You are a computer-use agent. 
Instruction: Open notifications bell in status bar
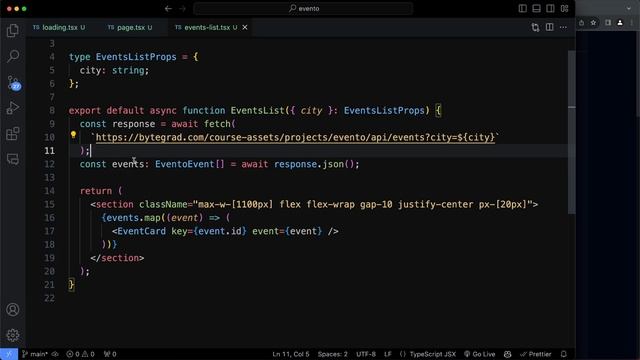tap(564, 354)
